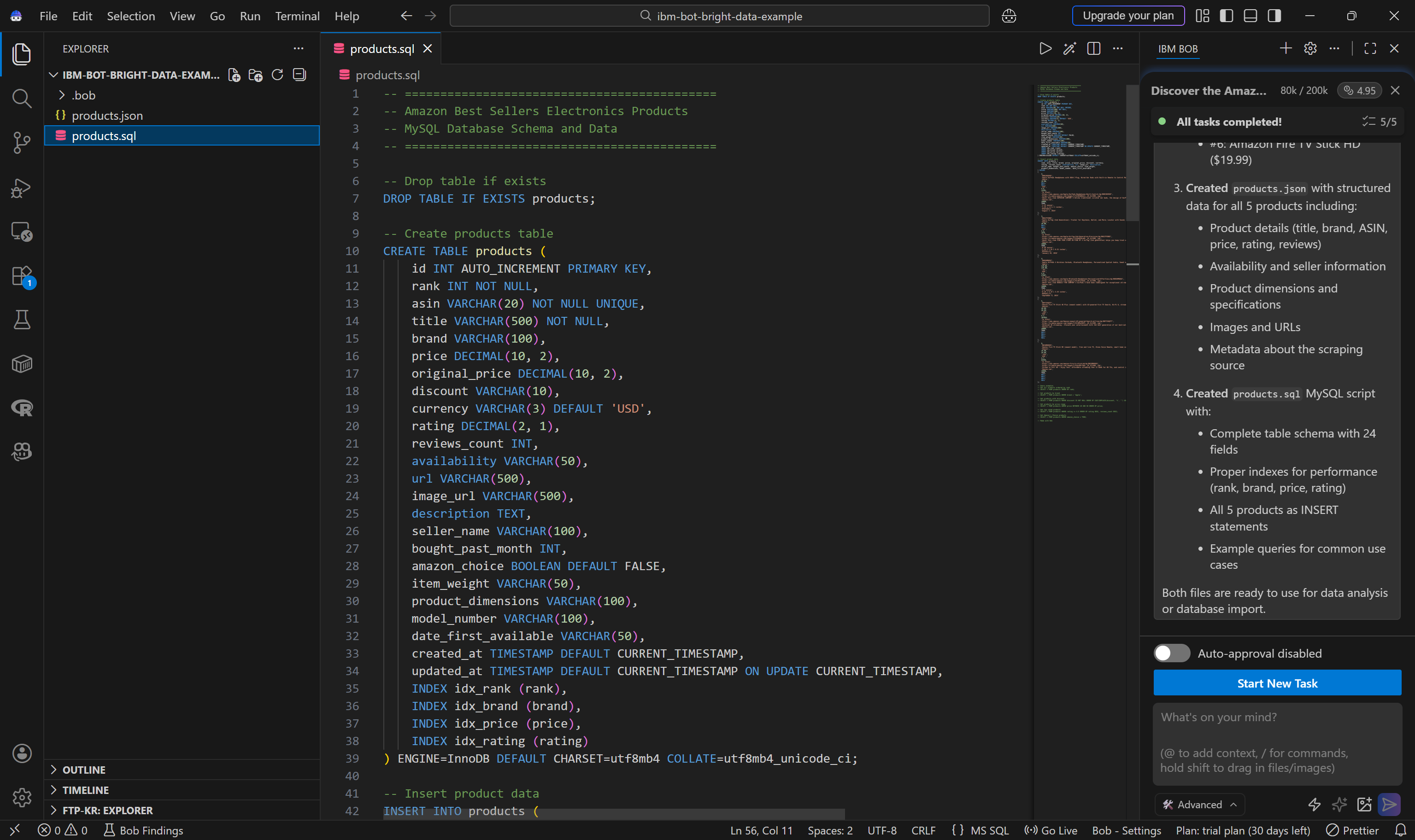This screenshot has width=1415, height=840.
Task: Click Start New Task button
Action: (1277, 683)
